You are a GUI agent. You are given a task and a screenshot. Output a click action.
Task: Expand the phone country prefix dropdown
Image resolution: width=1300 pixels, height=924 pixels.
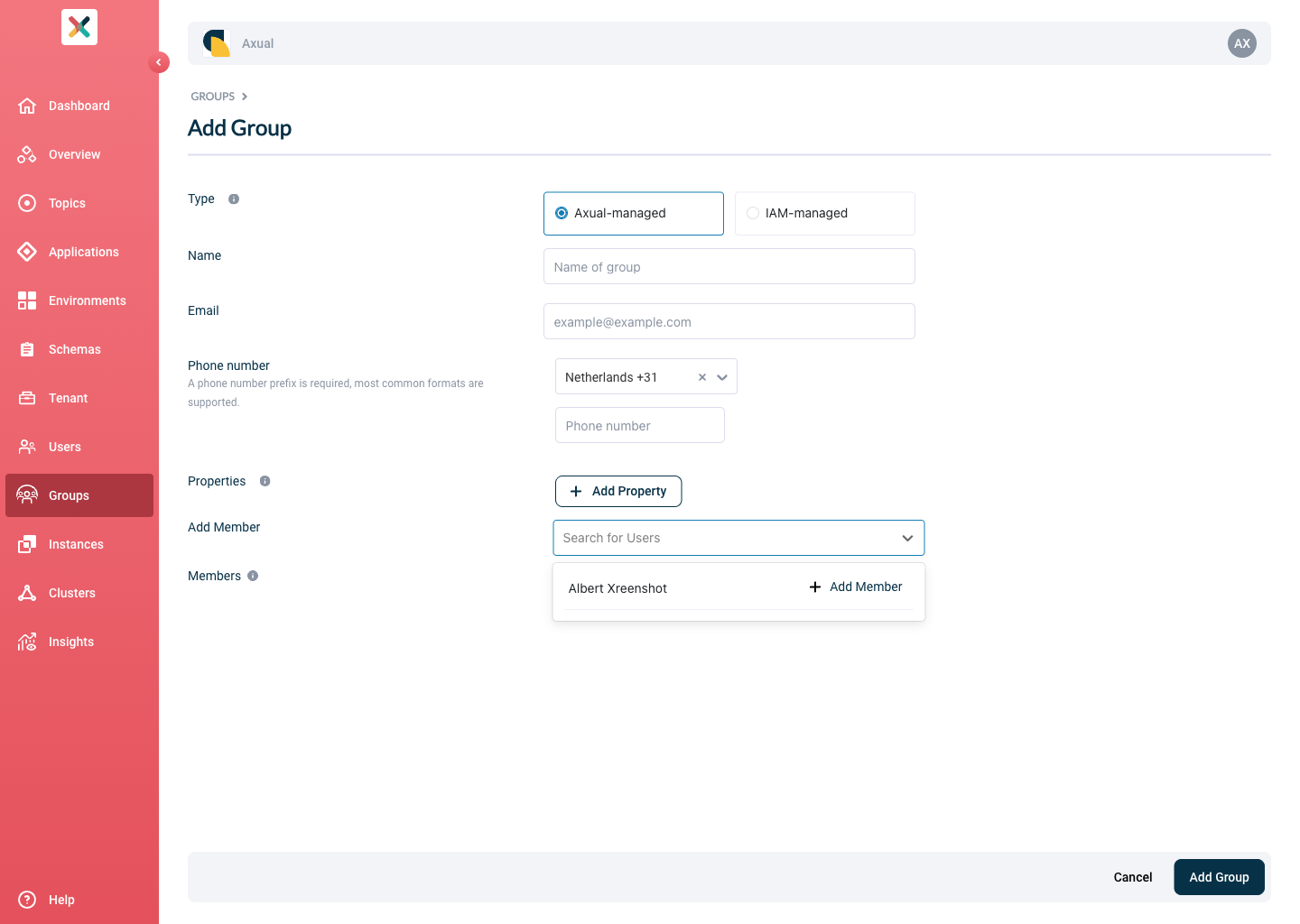tap(722, 377)
